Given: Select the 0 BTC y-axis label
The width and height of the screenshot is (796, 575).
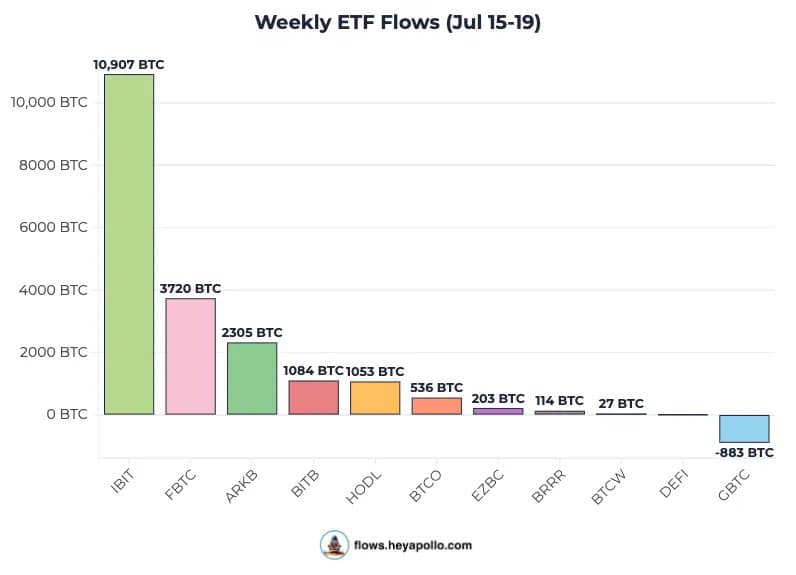Looking at the screenshot, I should 66,414.
